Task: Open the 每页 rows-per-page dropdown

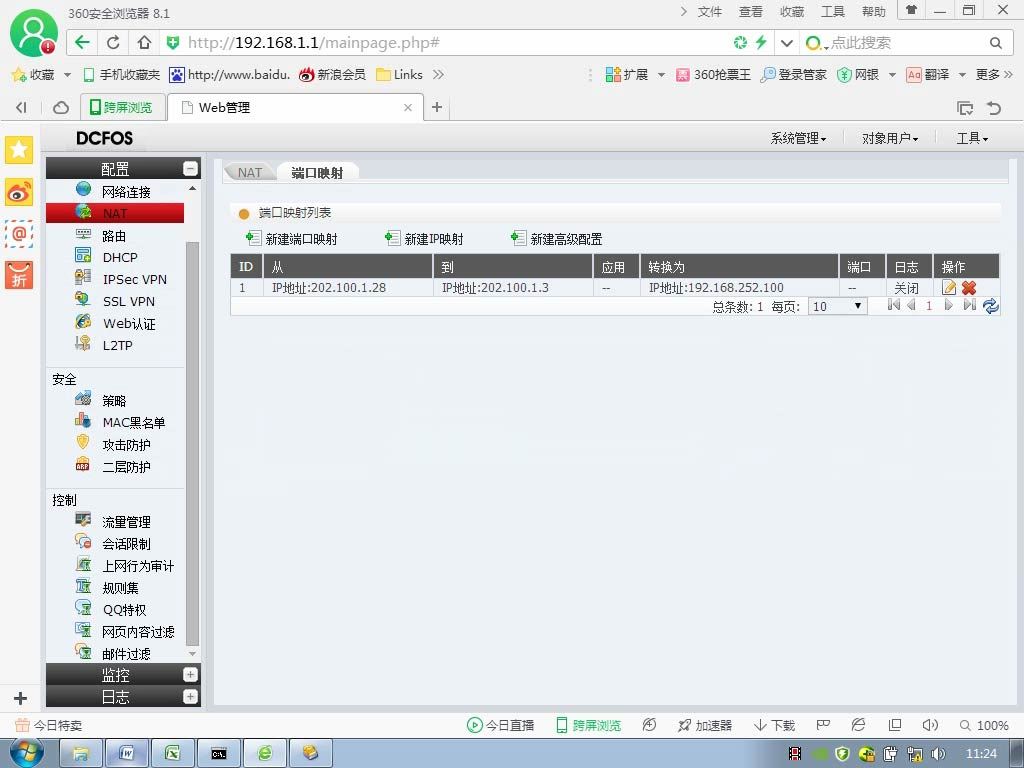Action: tap(838, 306)
